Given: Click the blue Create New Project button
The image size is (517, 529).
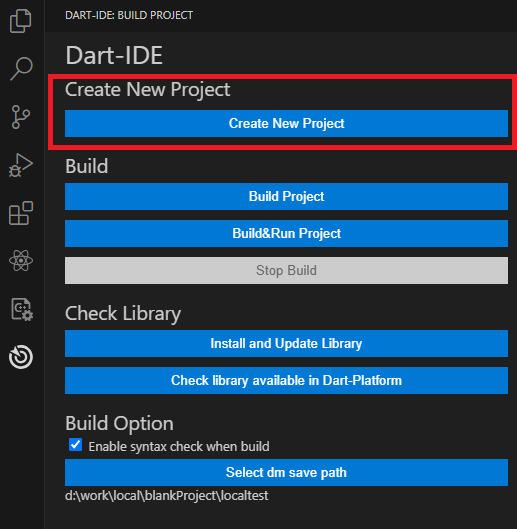Looking at the screenshot, I should (x=286, y=123).
